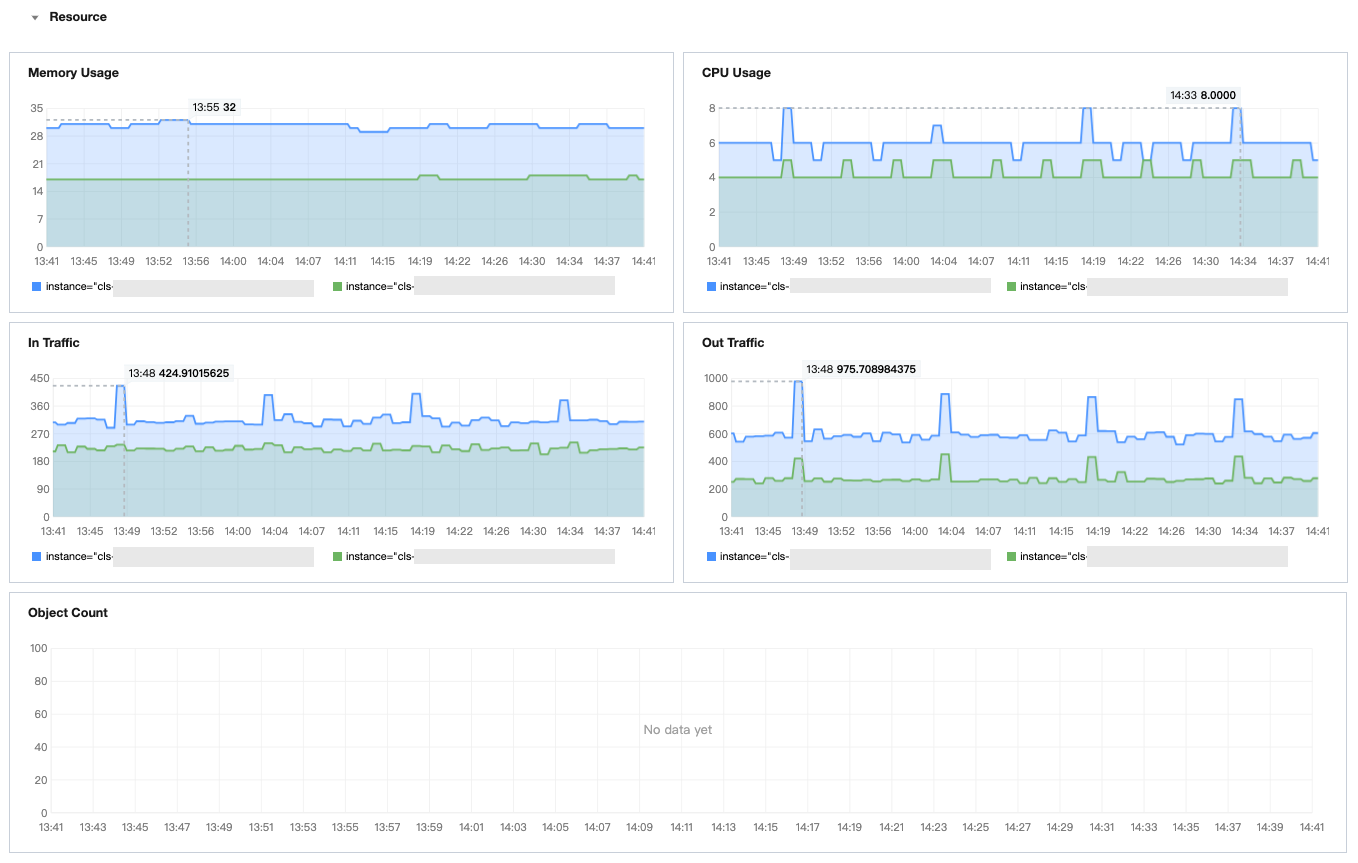Select the CPU Usage chart title
Viewport: 1358px width, 863px height.
(736, 73)
